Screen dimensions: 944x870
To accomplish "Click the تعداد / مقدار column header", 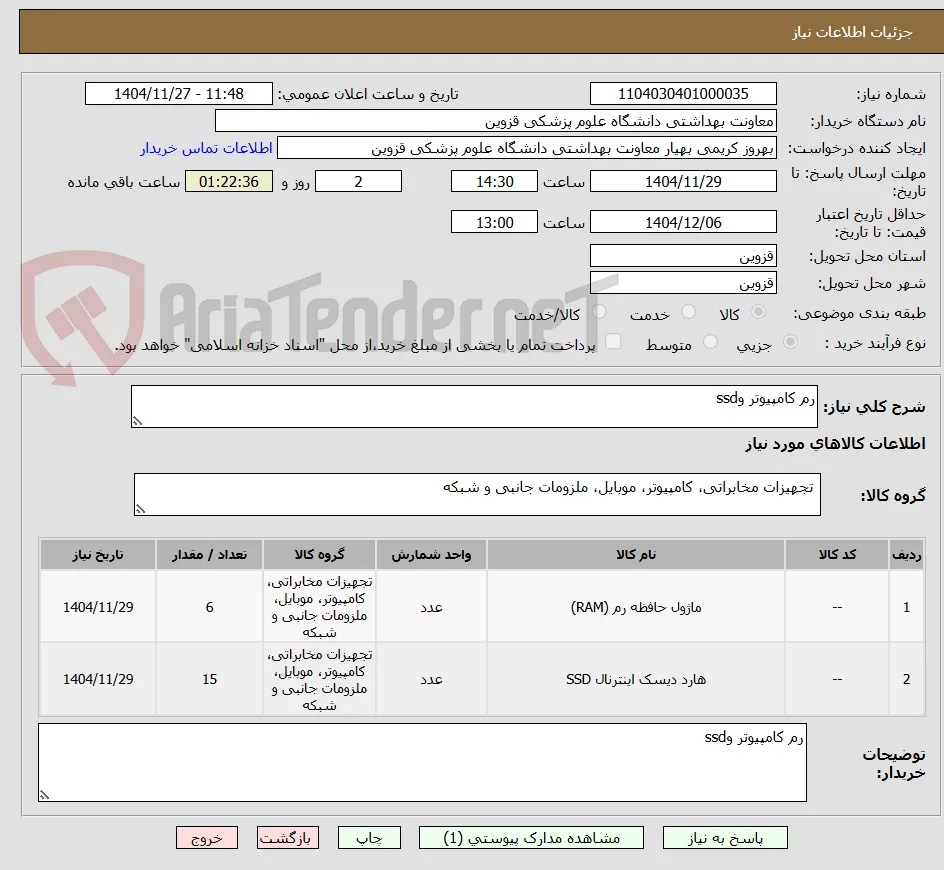I will 210,555.
